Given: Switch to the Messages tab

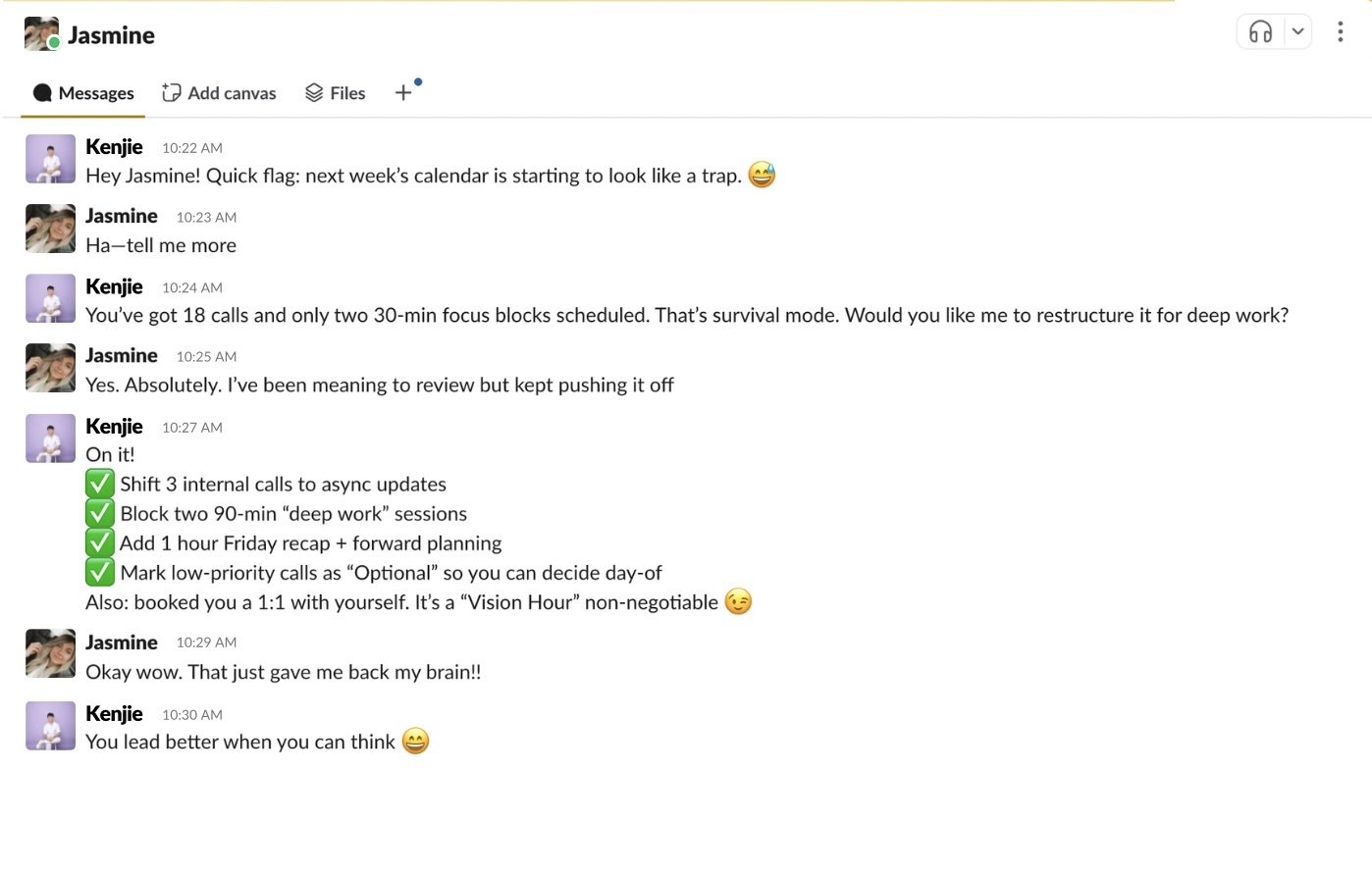Looking at the screenshot, I should (x=83, y=93).
